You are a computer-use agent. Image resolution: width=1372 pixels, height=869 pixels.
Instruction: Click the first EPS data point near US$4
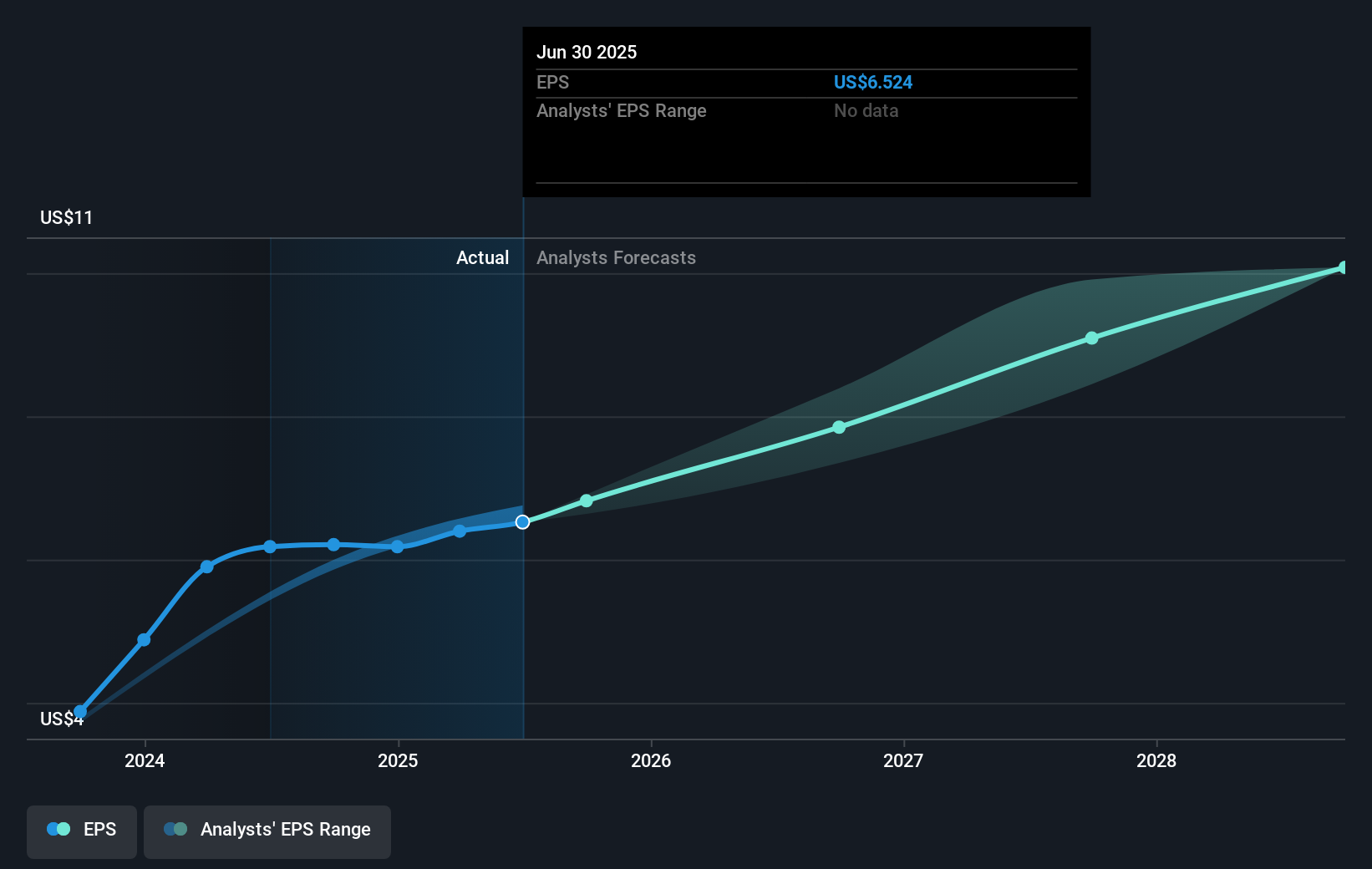point(81,711)
